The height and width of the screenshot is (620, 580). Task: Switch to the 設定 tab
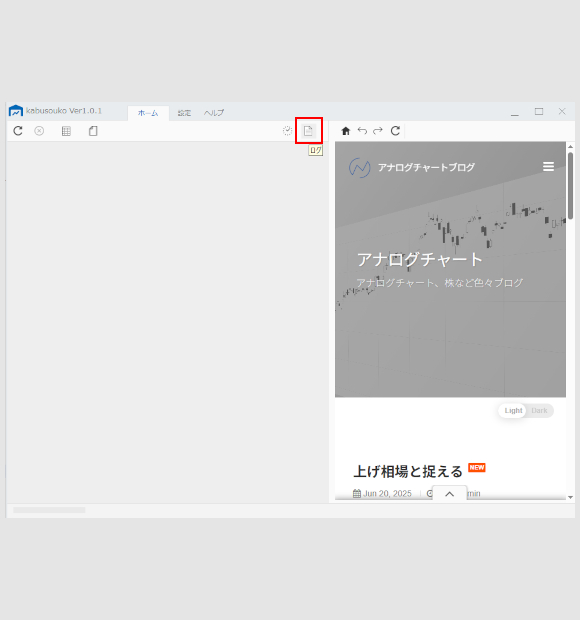coord(184,113)
